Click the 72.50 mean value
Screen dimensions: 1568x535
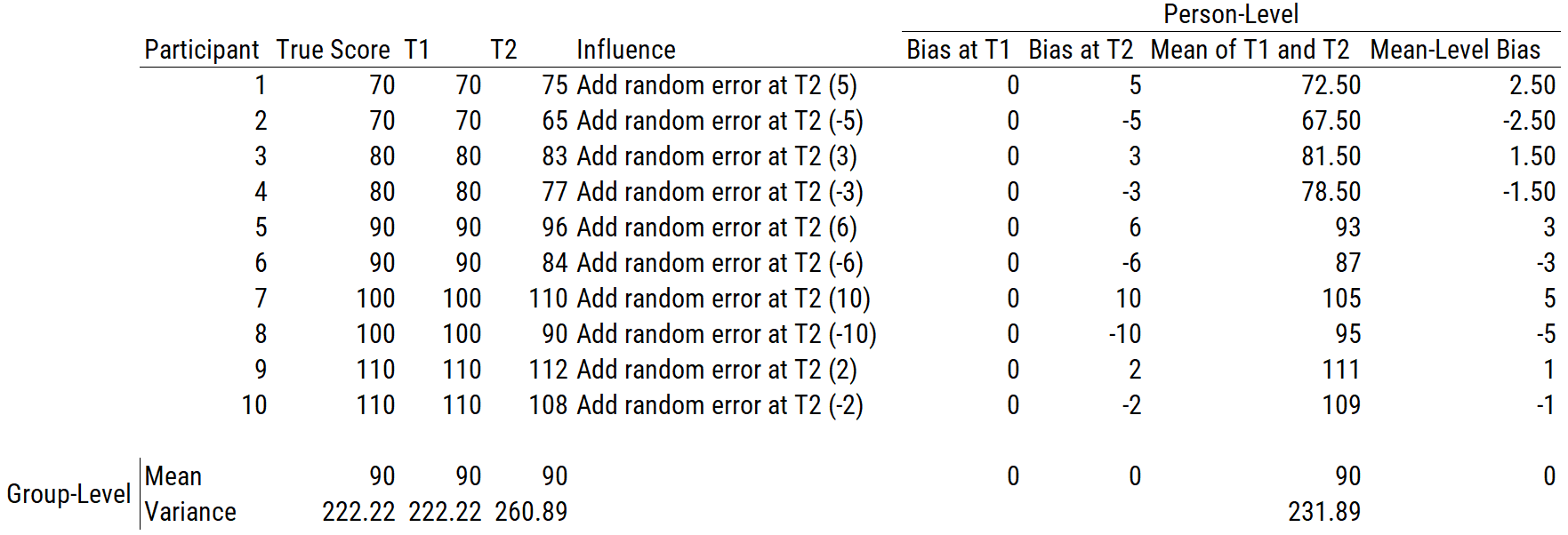pos(1331,85)
